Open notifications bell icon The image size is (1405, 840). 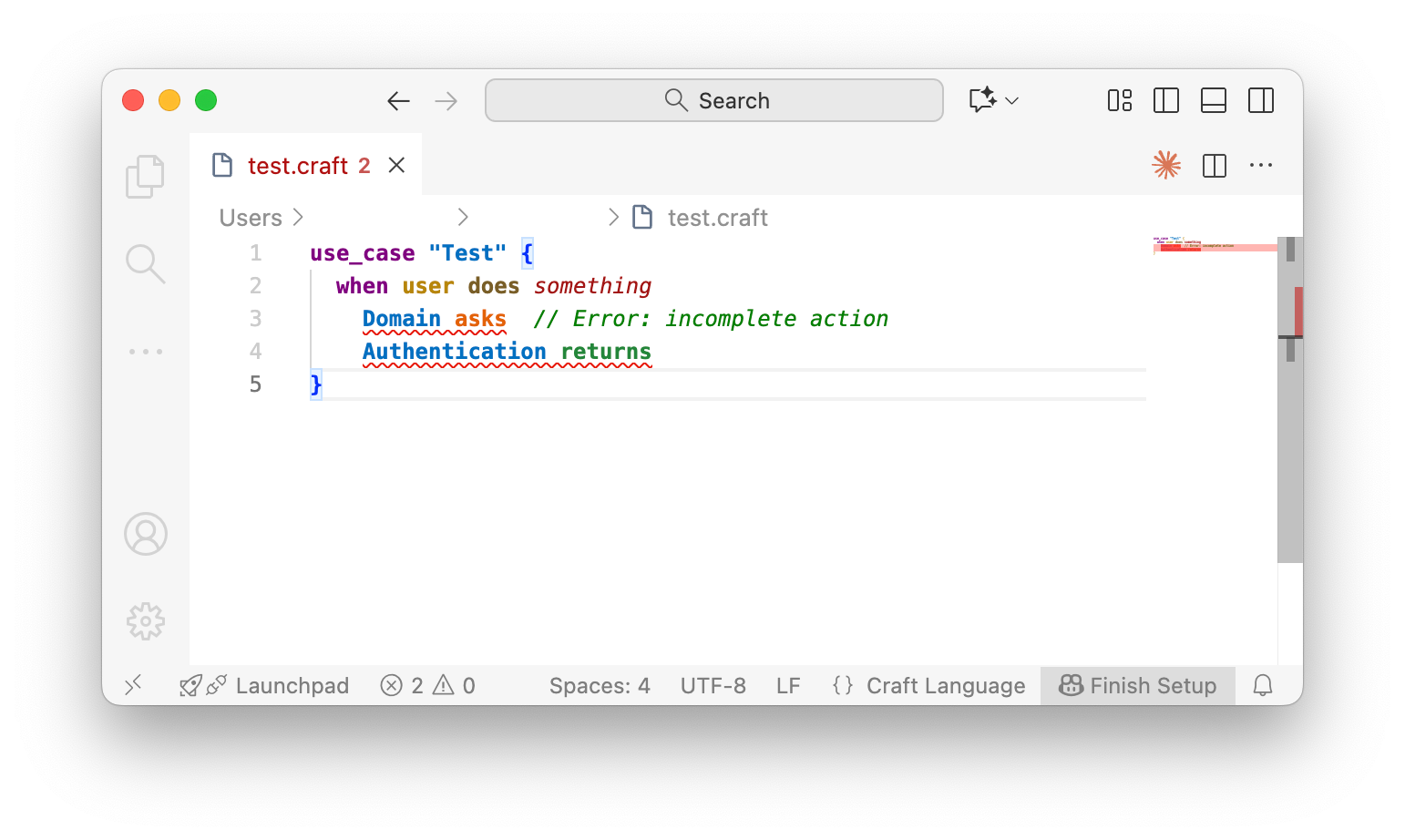[x=1263, y=685]
